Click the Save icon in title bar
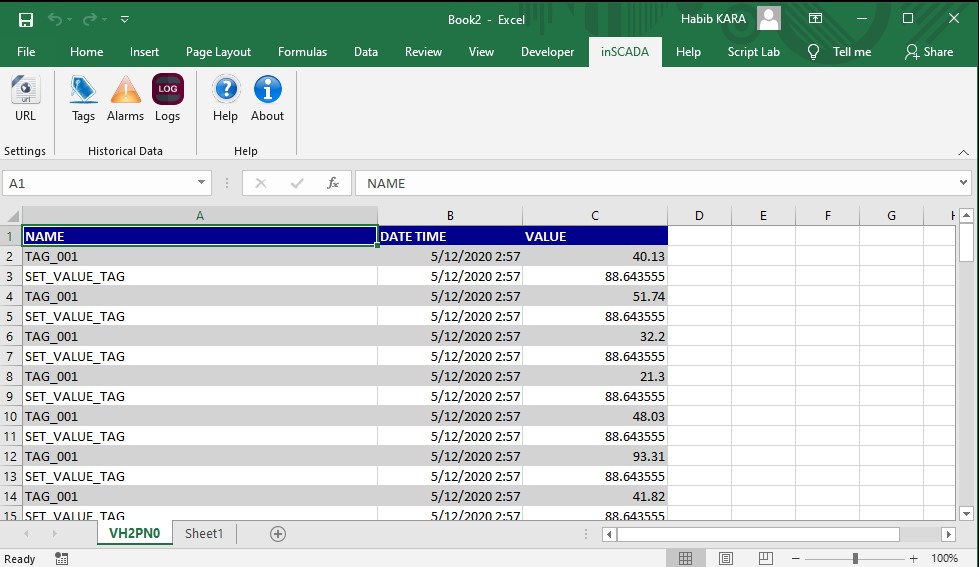 coord(26,19)
